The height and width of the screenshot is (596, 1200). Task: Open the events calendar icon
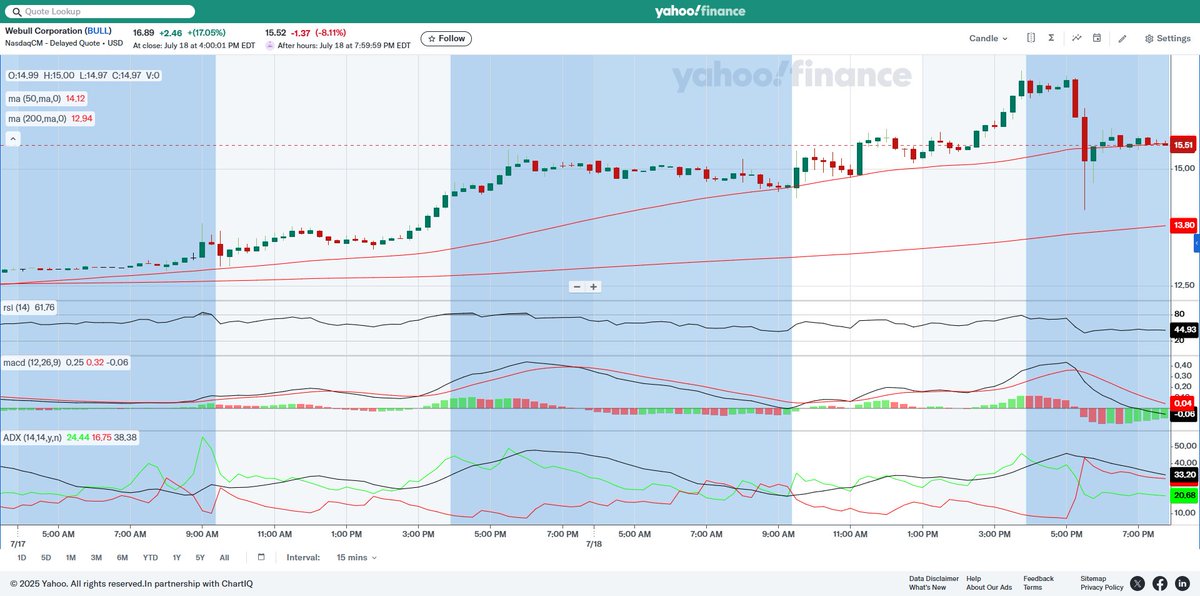1097,38
